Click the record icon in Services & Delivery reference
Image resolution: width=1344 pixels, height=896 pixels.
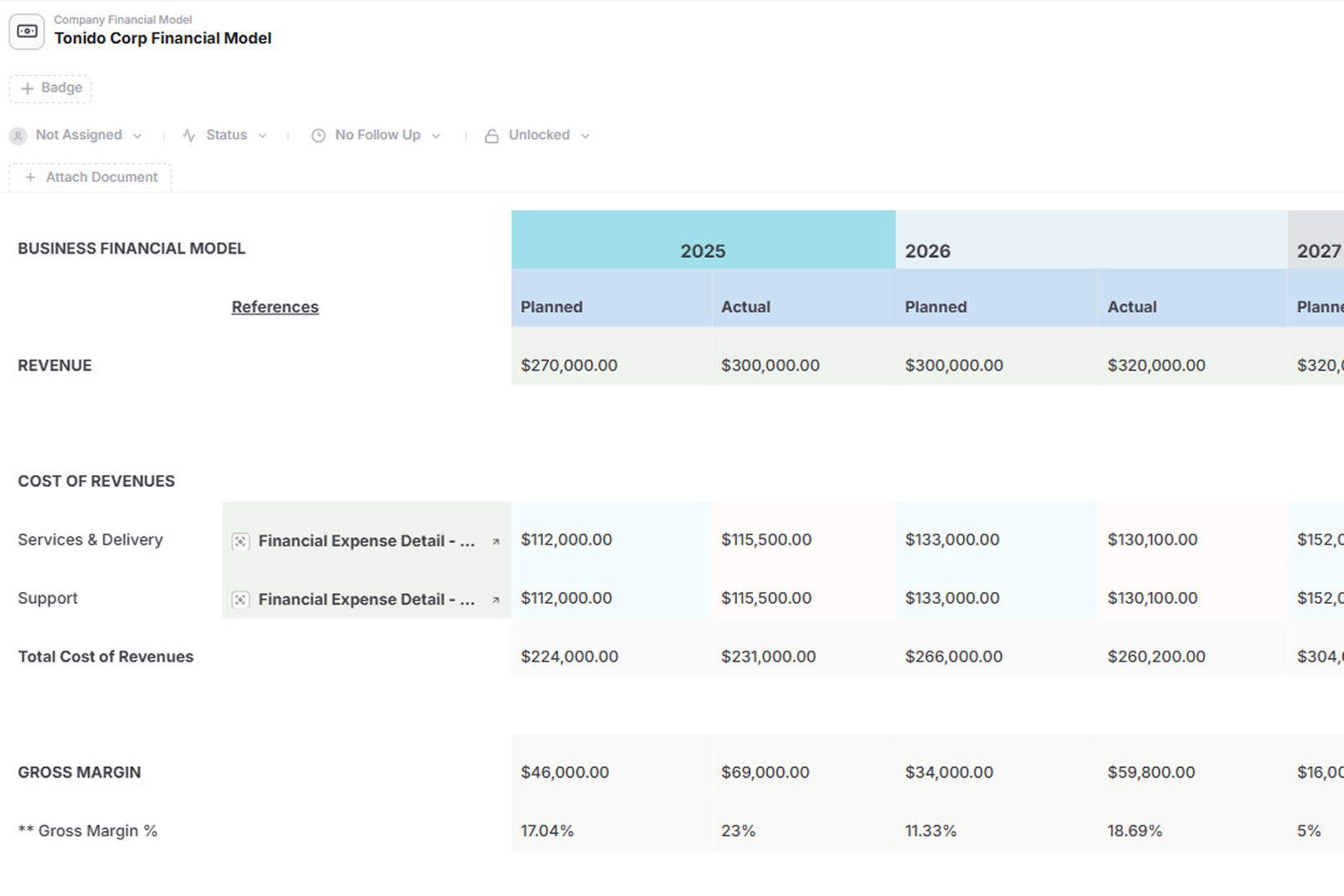240,541
